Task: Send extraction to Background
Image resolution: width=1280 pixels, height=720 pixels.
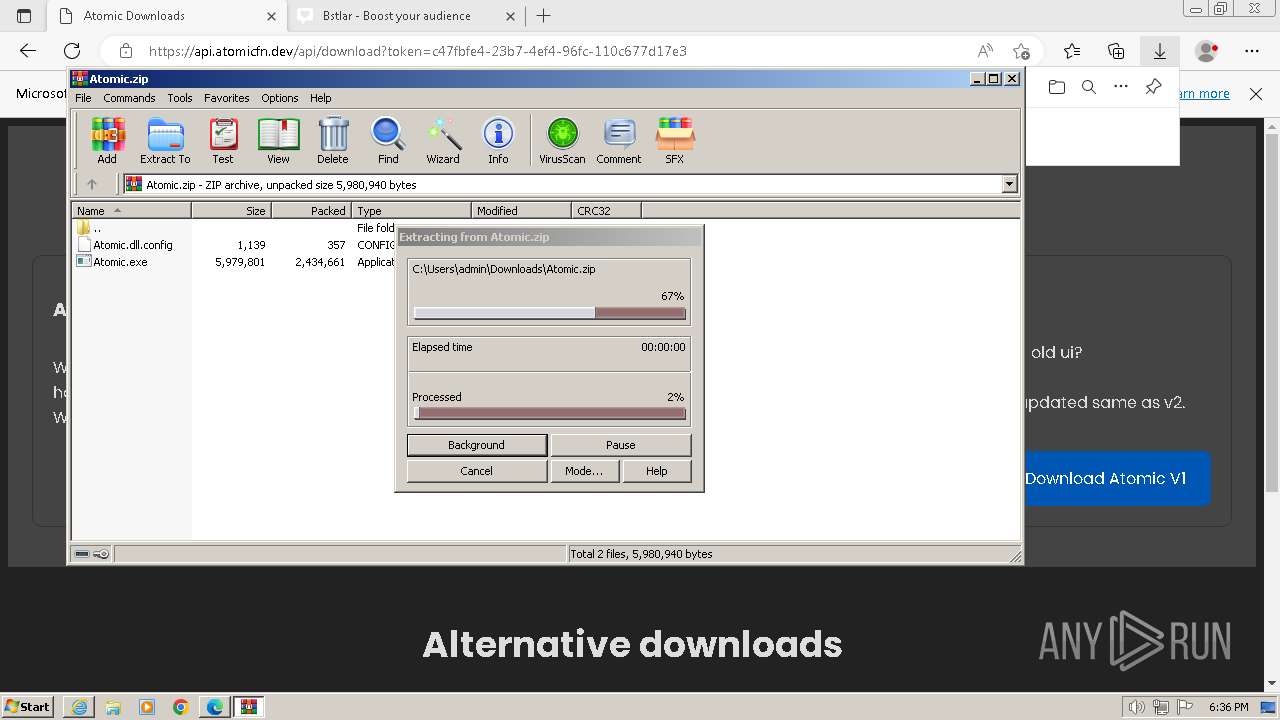Action: pos(476,445)
